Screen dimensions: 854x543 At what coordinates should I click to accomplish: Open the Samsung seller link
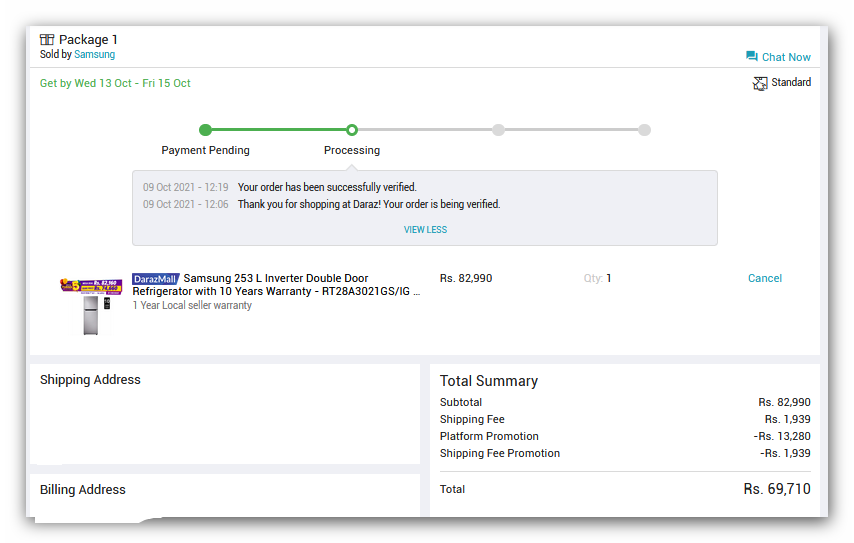tap(94, 54)
